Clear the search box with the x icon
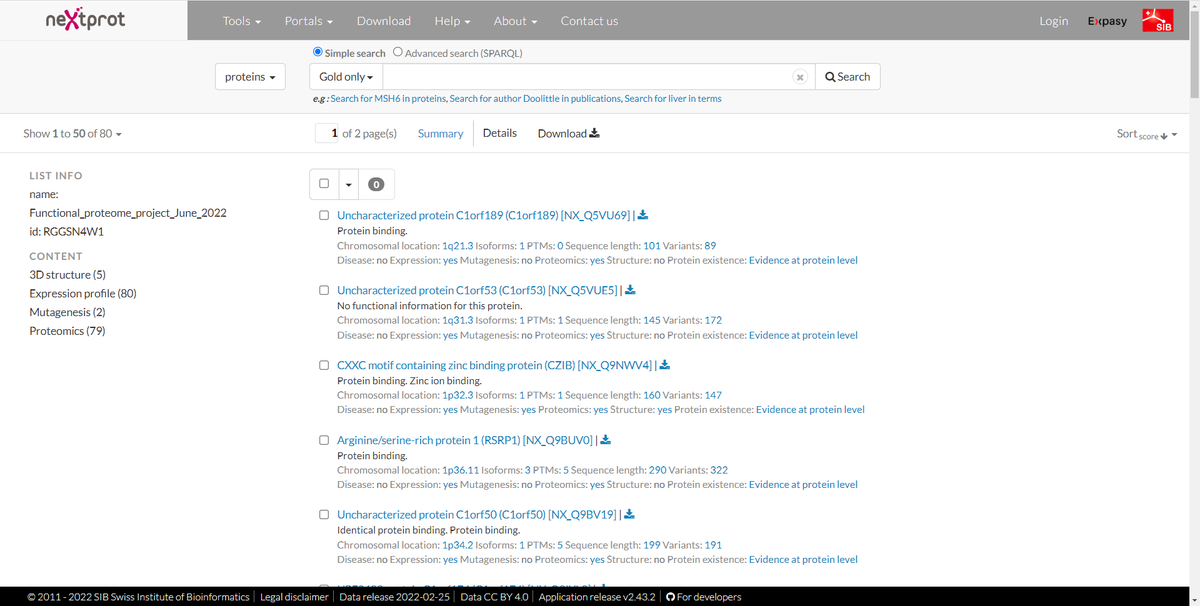The image size is (1200, 606). (800, 77)
